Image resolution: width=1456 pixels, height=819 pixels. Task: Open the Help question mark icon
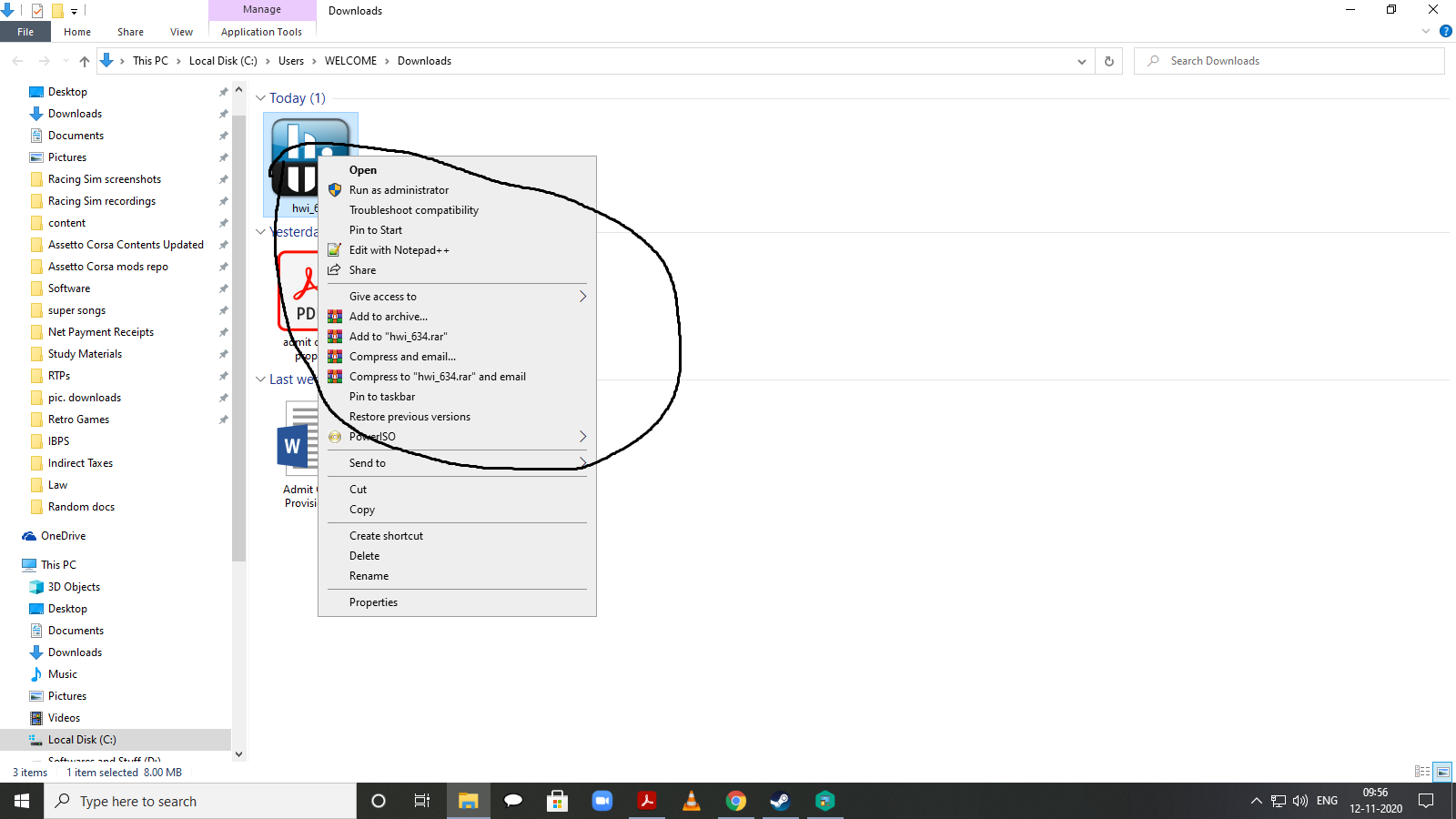click(x=1445, y=31)
